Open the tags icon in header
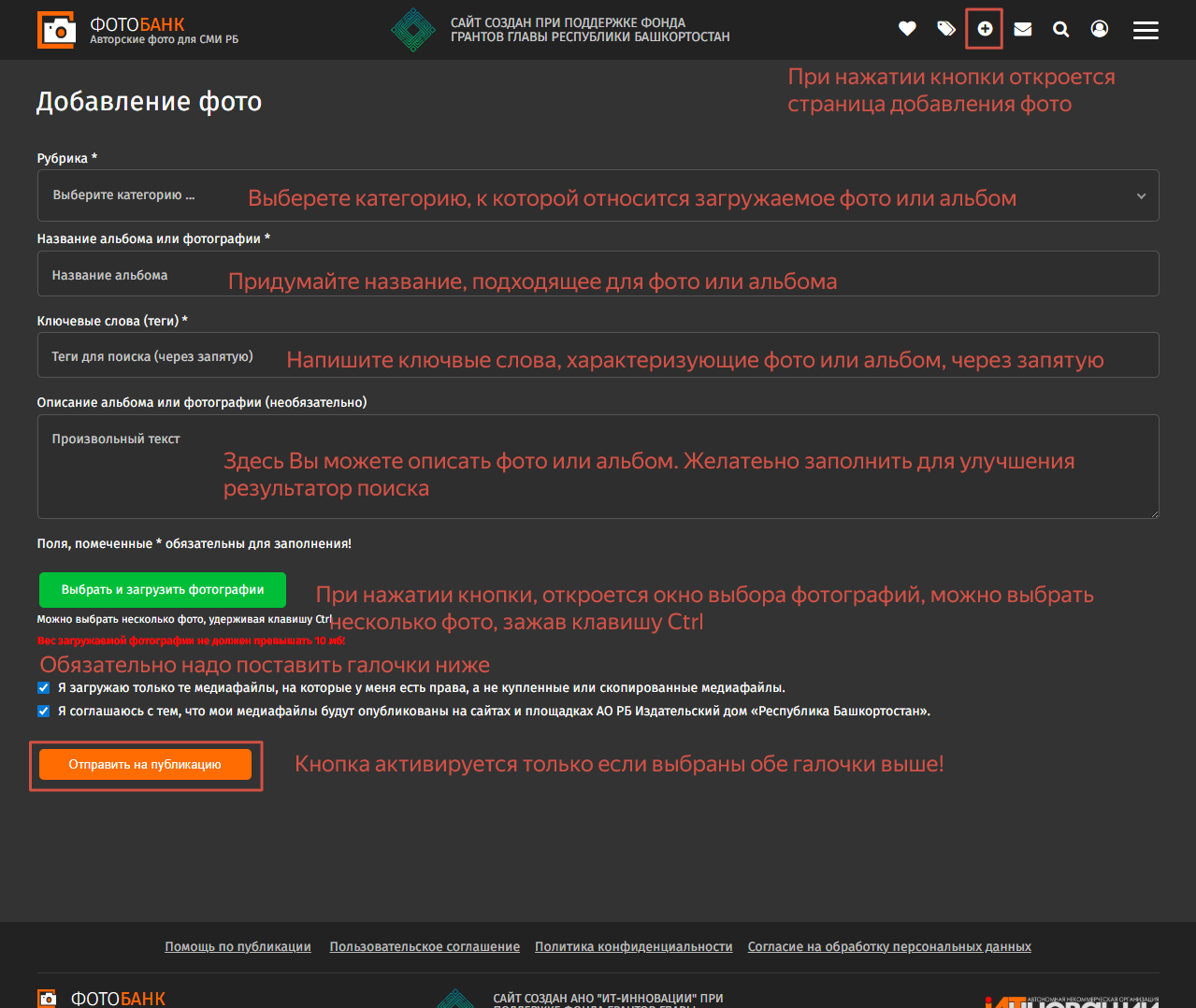The width and height of the screenshot is (1196, 1008). click(946, 29)
